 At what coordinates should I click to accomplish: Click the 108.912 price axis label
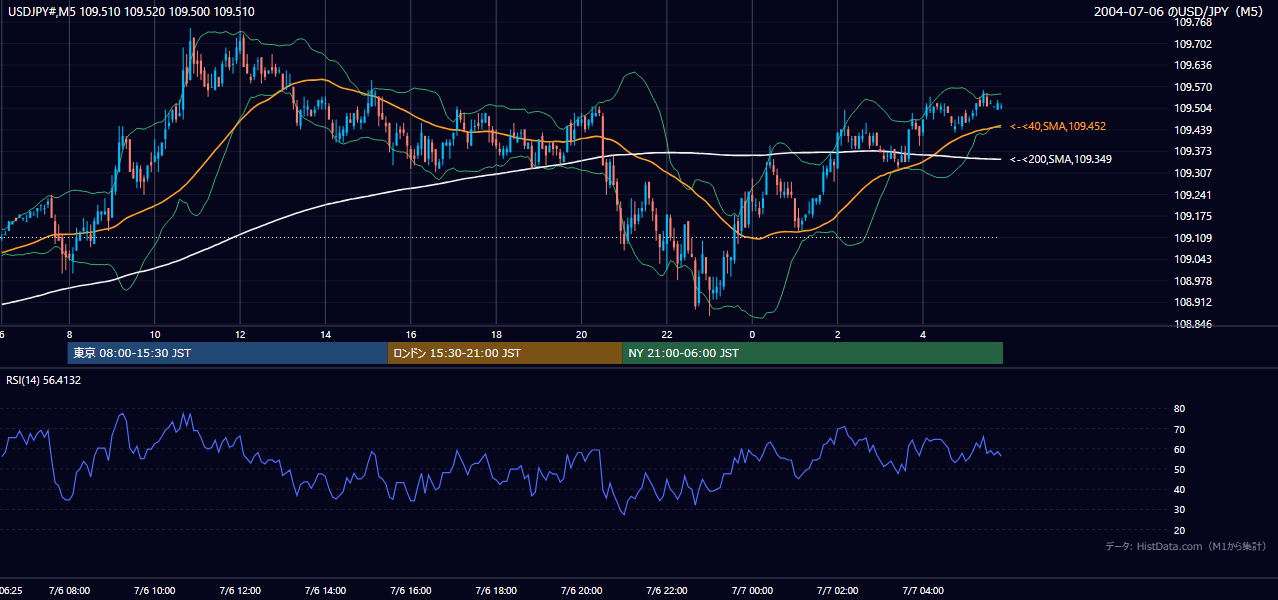[1192, 303]
